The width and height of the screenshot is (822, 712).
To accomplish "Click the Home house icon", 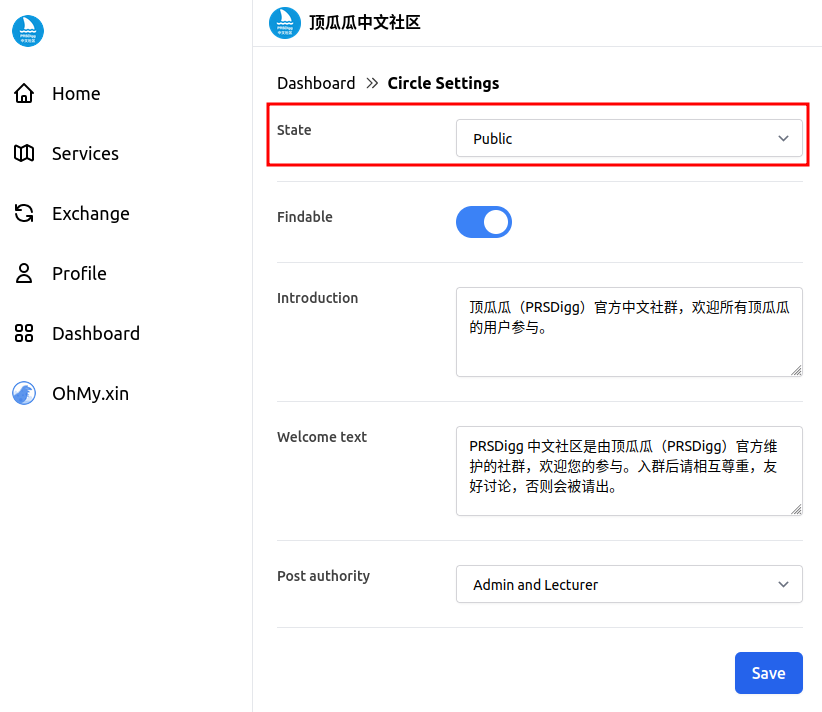I will [24, 94].
